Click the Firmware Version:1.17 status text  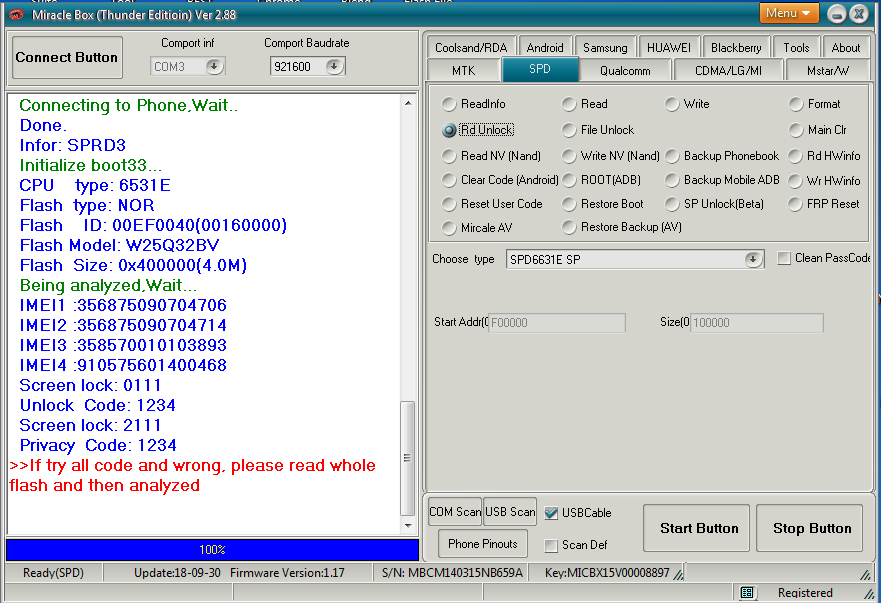[287, 573]
